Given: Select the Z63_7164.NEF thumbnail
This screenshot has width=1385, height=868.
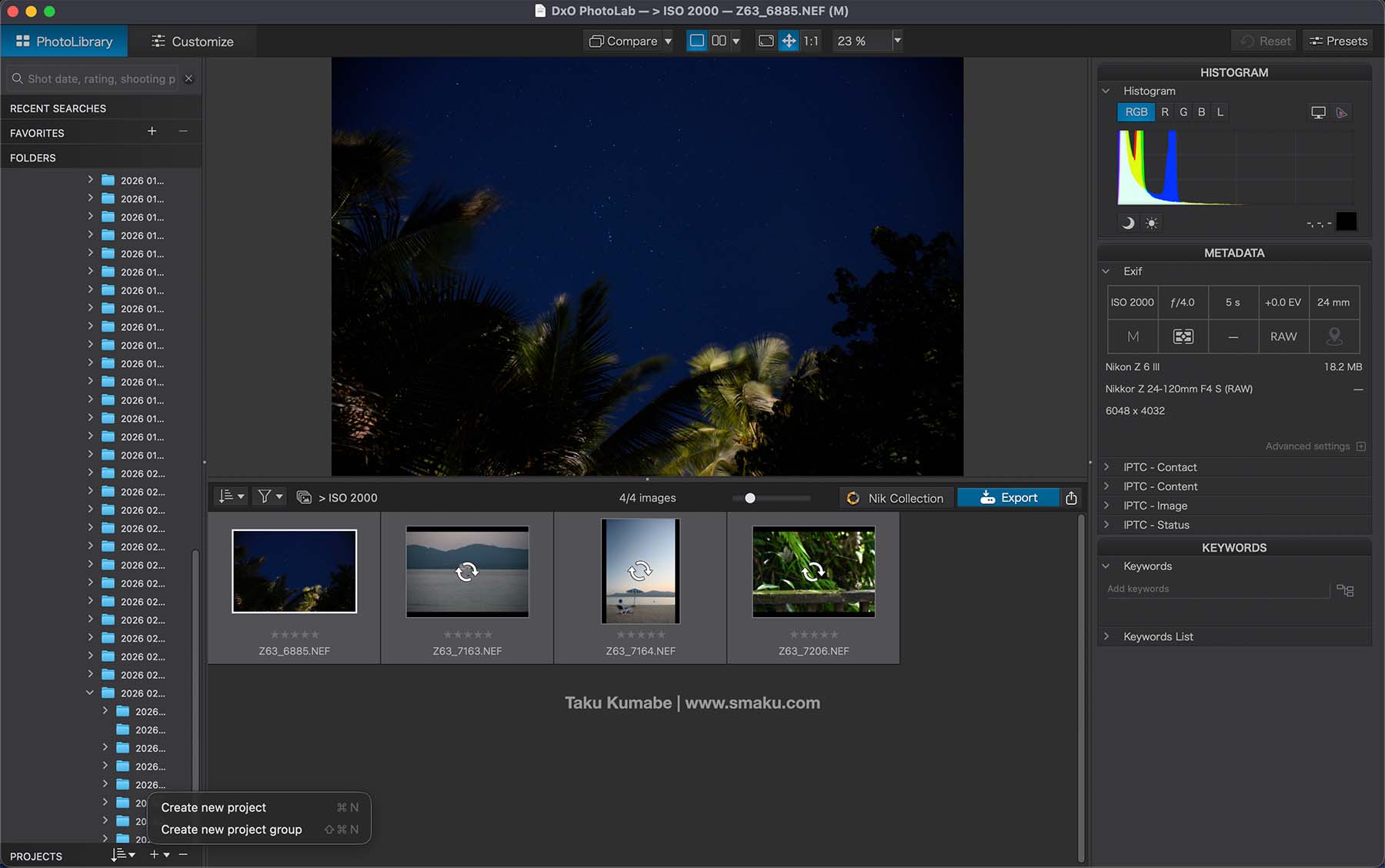Looking at the screenshot, I should [x=640, y=571].
